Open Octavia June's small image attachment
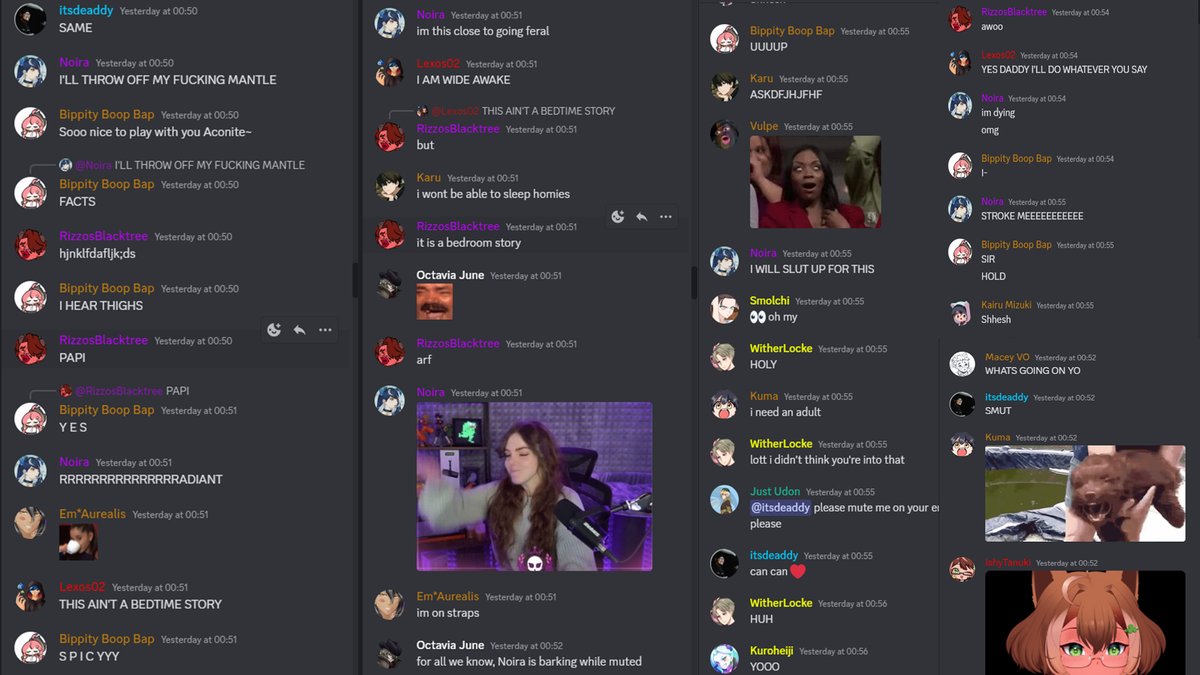Screen dimensions: 1200x675 [435, 301]
